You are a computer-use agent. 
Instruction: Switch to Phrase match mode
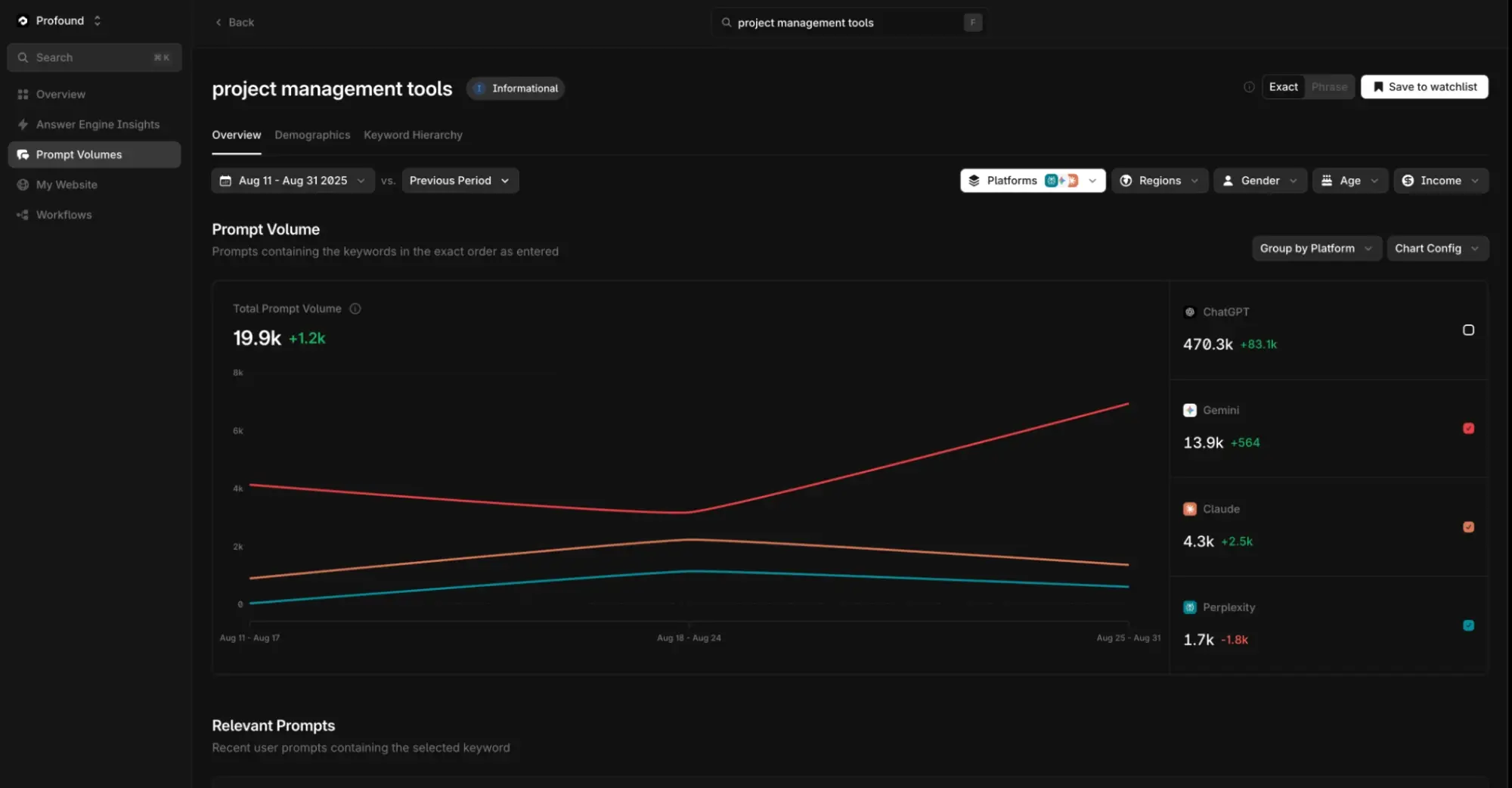pos(1329,87)
